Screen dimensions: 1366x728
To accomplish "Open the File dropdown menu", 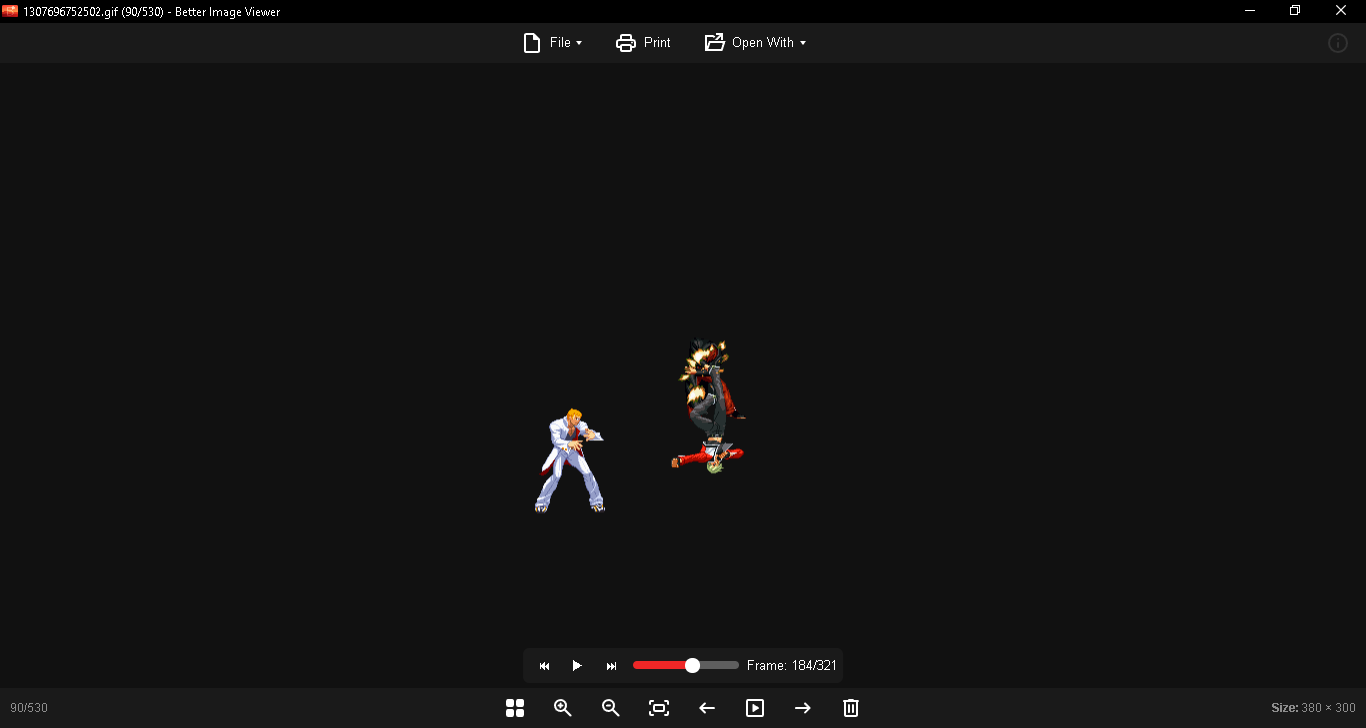I will pyautogui.click(x=552, y=43).
